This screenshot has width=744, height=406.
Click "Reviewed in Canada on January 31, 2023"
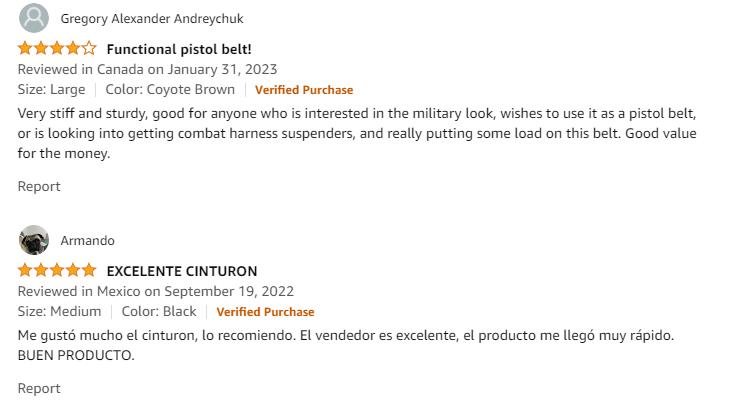click(x=147, y=69)
